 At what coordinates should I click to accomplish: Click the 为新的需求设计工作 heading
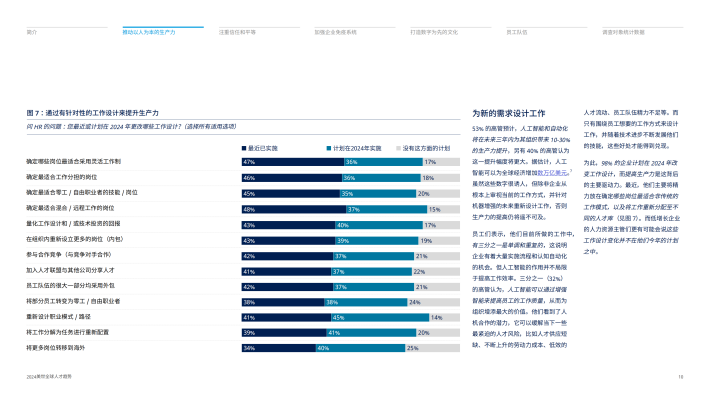point(509,113)
